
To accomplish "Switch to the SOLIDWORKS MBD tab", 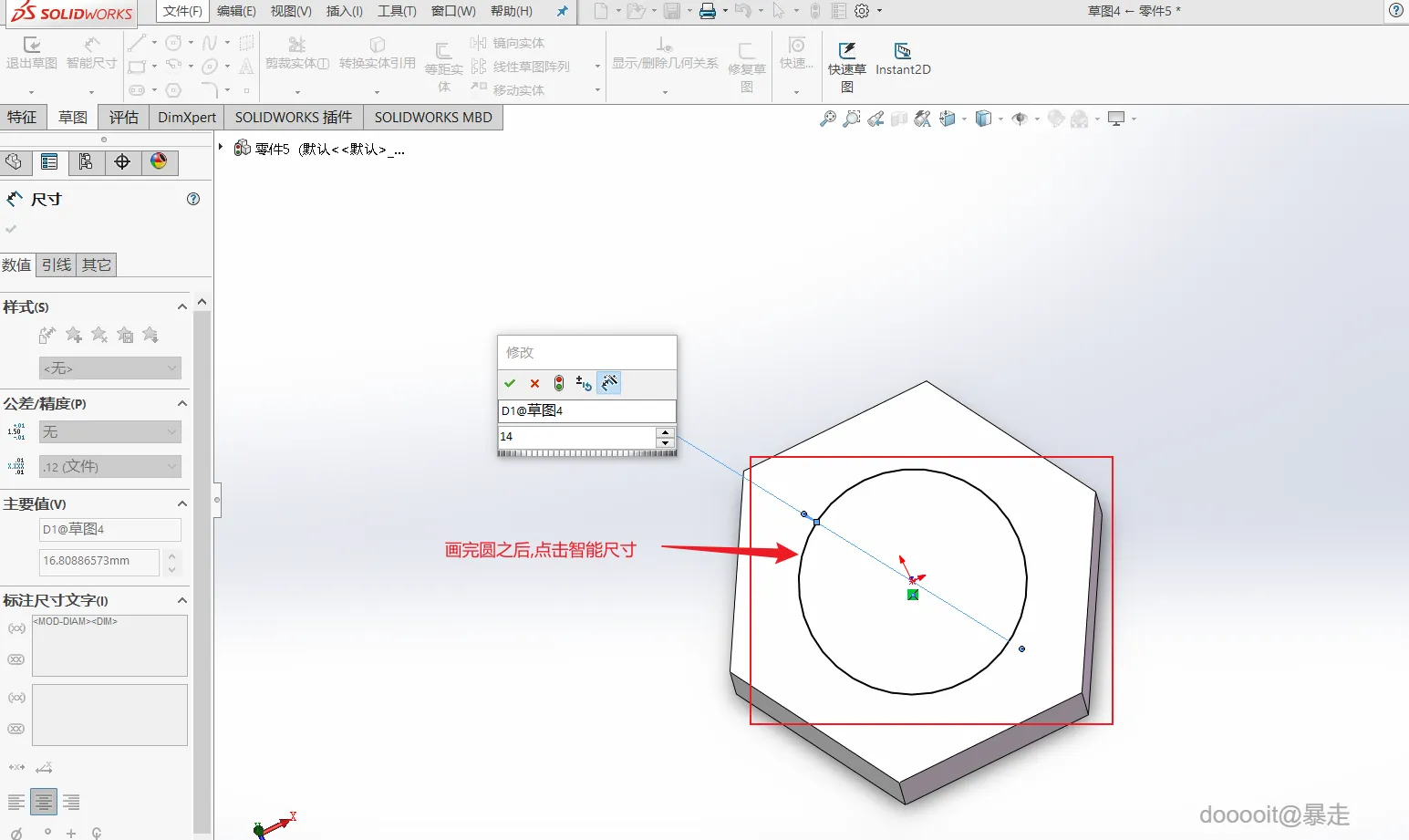I will point(433,117).
